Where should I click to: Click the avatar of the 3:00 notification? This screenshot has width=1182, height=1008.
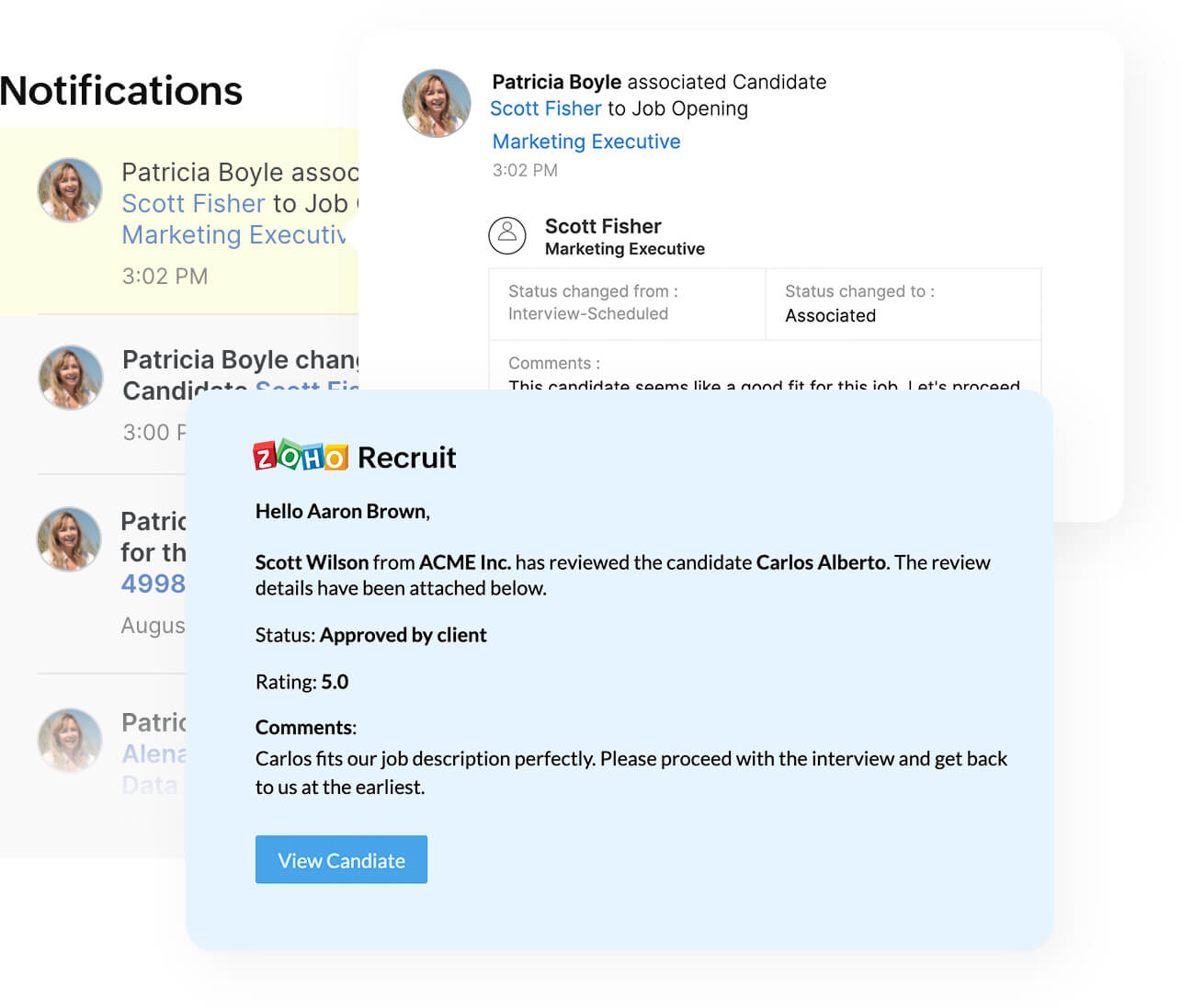[x=70, y=377]
